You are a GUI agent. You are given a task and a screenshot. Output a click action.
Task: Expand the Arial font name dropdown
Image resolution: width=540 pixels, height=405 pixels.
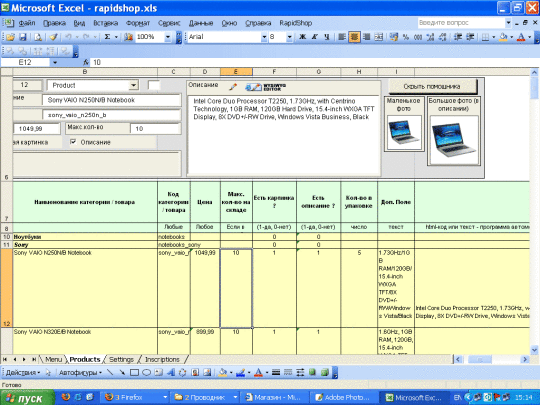[264, 37]
